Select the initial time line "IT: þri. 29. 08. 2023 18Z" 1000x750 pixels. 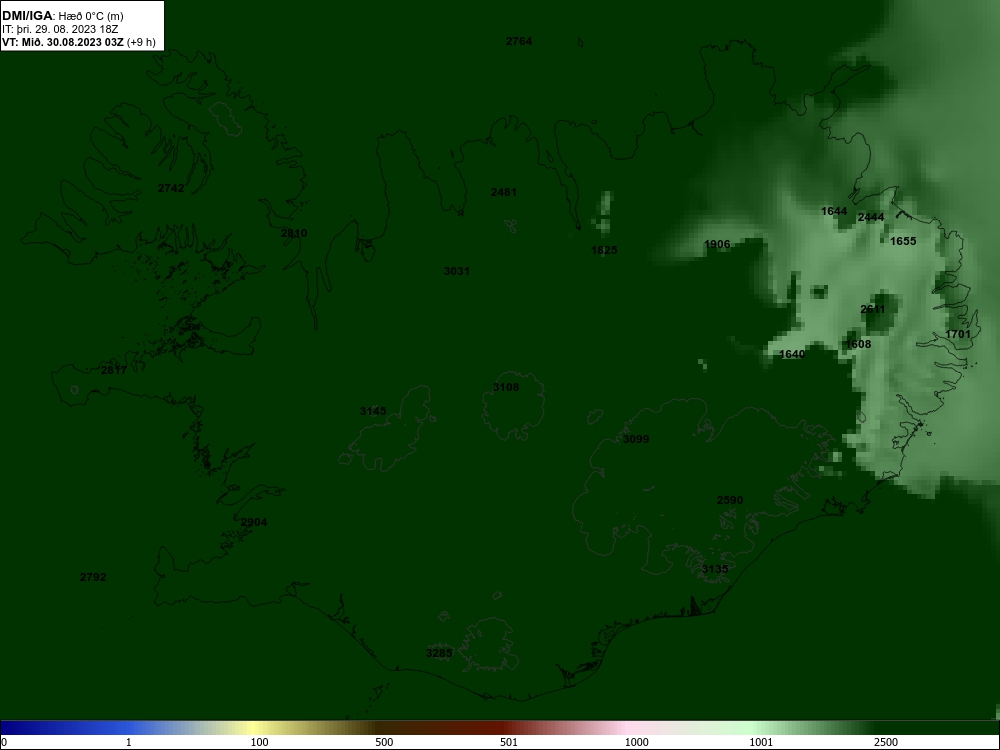[x=60, y=29]
